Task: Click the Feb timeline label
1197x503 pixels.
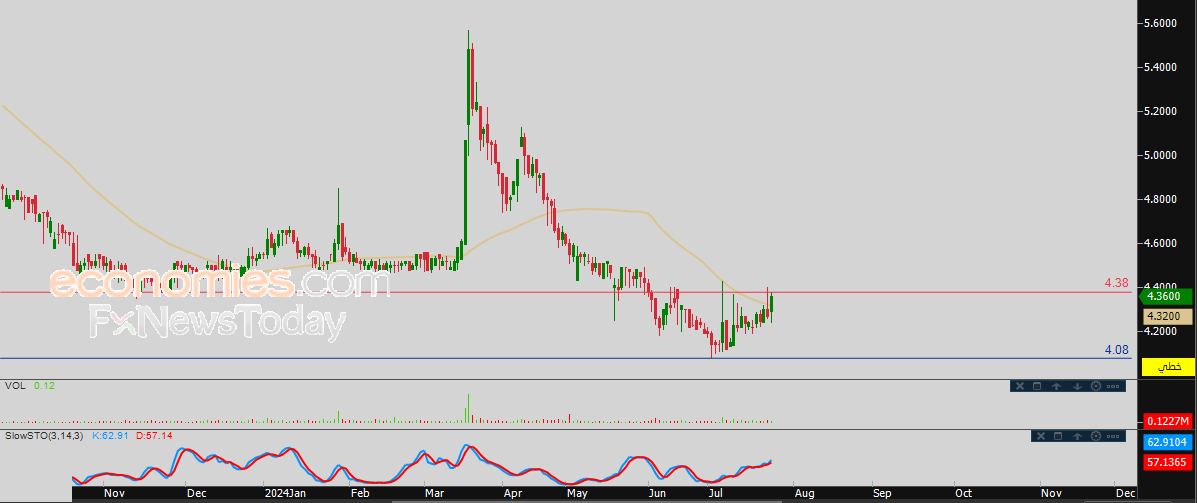Action: pyautogui.click(x=358, y=493)
